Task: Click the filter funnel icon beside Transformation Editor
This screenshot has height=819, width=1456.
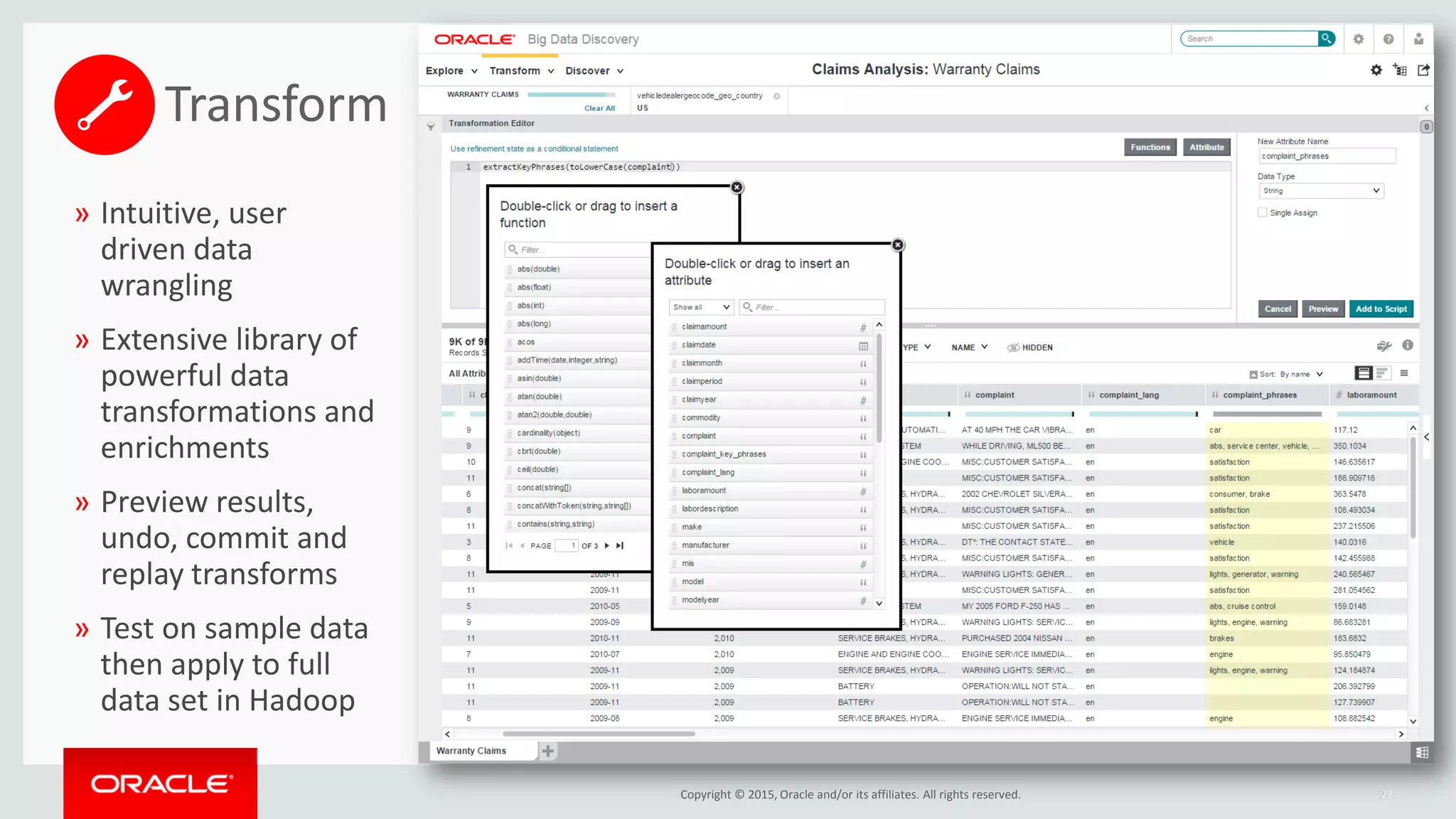Action: click(430, 127)
